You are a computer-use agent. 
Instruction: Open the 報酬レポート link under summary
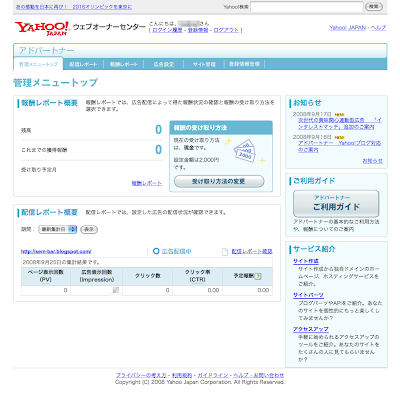click(x=147, y=183)
